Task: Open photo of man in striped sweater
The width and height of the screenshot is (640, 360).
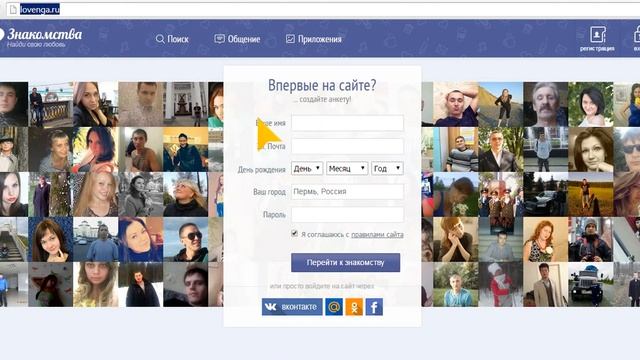Action: (x=456, y=149)
